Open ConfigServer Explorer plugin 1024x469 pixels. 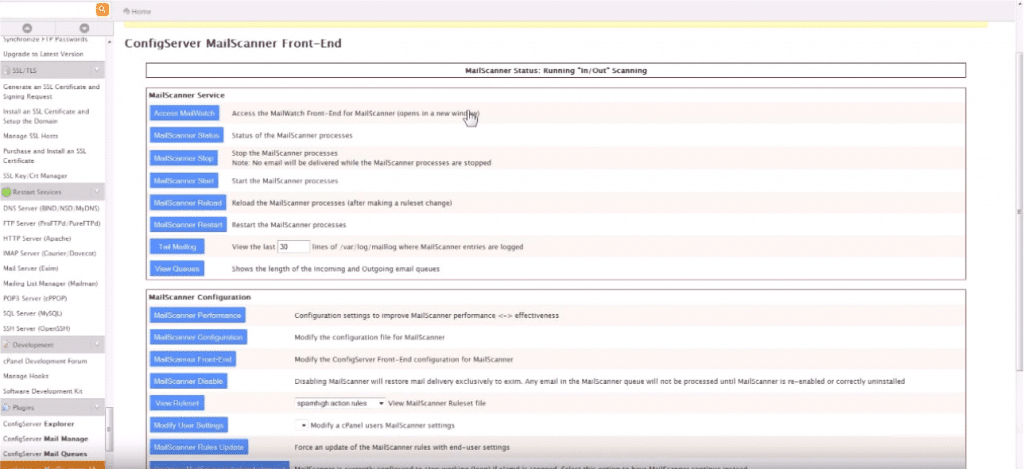point(39,424)
